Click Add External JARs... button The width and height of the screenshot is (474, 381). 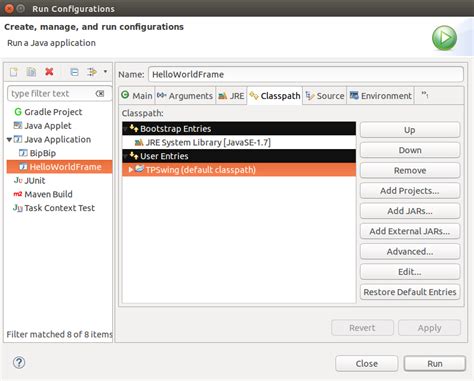410,231
